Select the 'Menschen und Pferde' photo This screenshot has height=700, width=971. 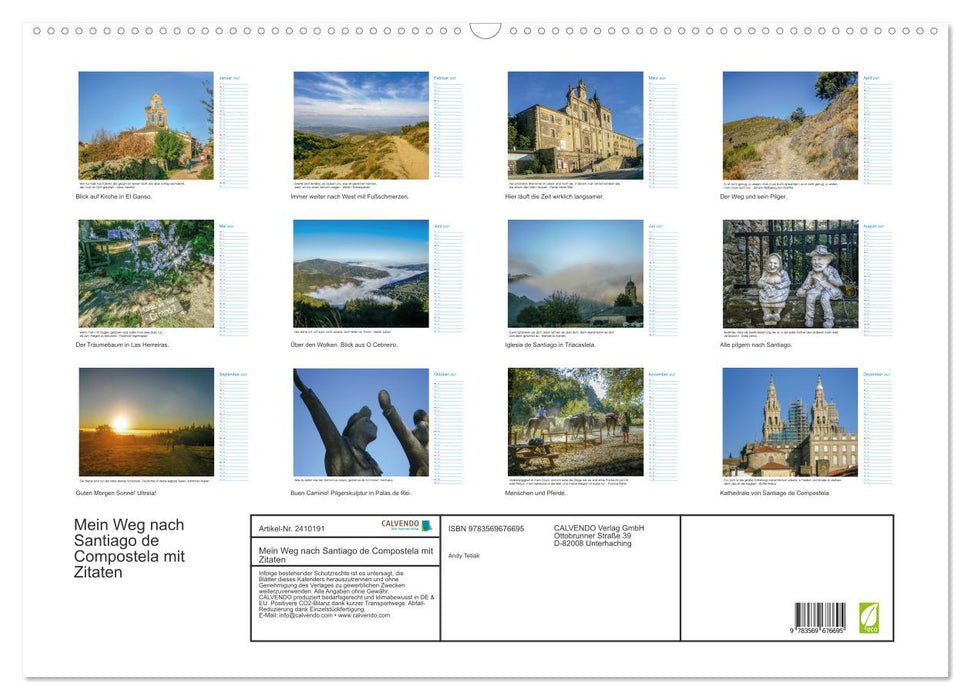(x=575, y=422)
